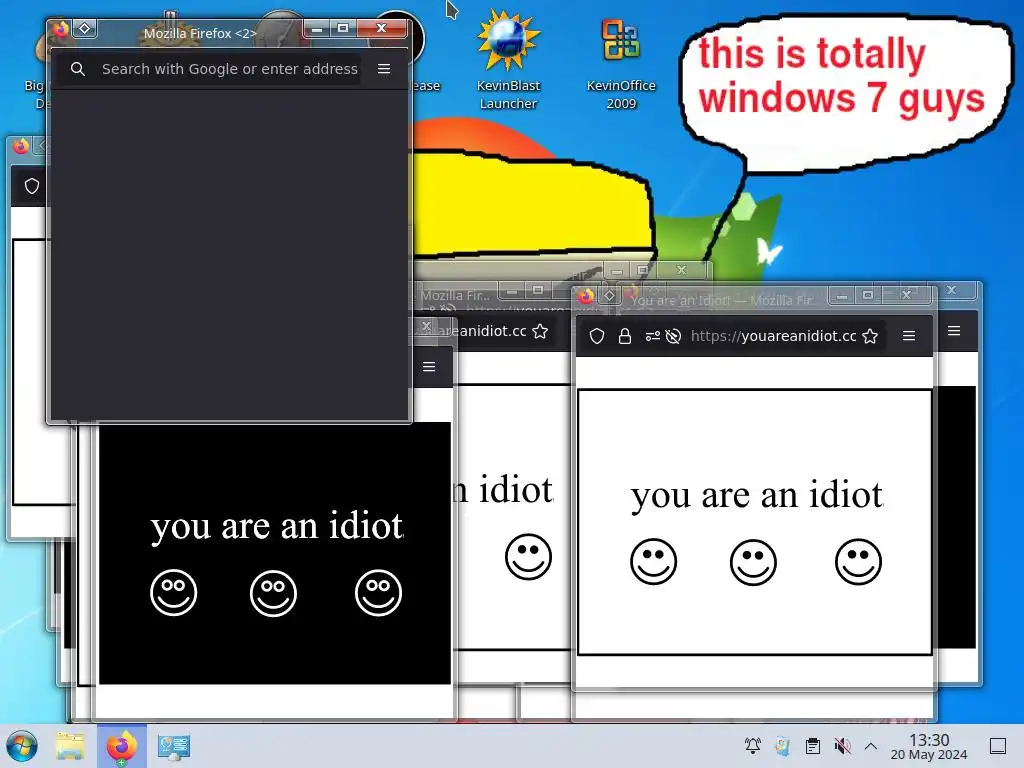Image resolution: width=1024 pixels, height=768 pixels.
Task: Open the hamburger menu in the far right background Firefox window
Action: tap(953, 331)
